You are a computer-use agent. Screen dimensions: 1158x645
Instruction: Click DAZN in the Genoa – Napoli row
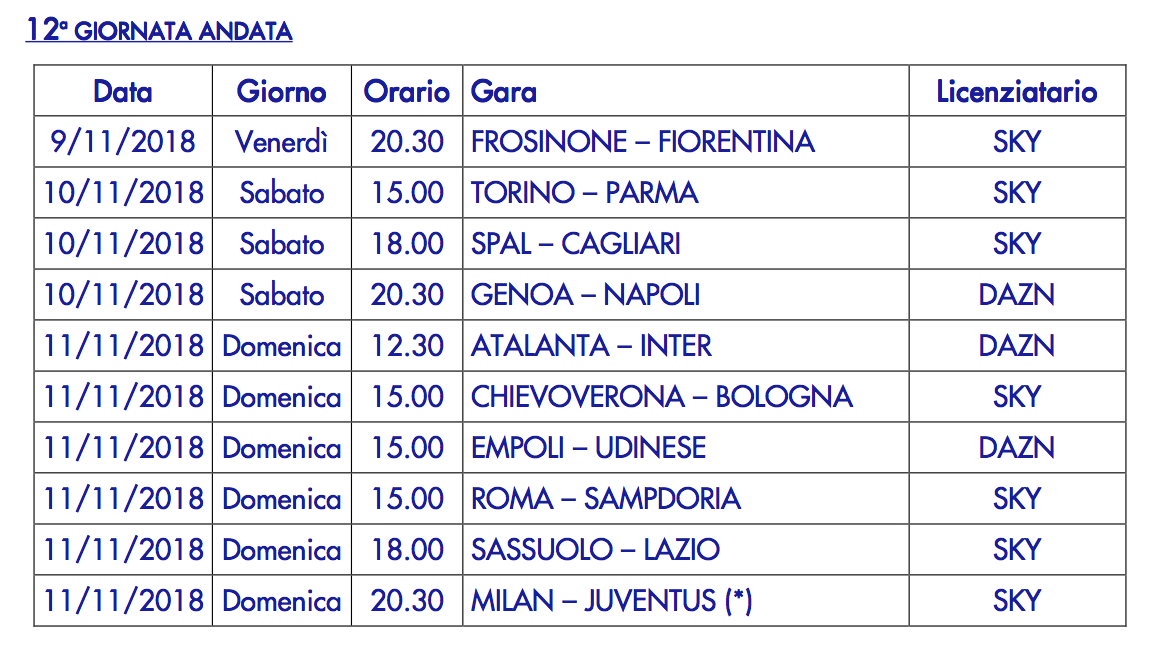(x=1016, y=295)
